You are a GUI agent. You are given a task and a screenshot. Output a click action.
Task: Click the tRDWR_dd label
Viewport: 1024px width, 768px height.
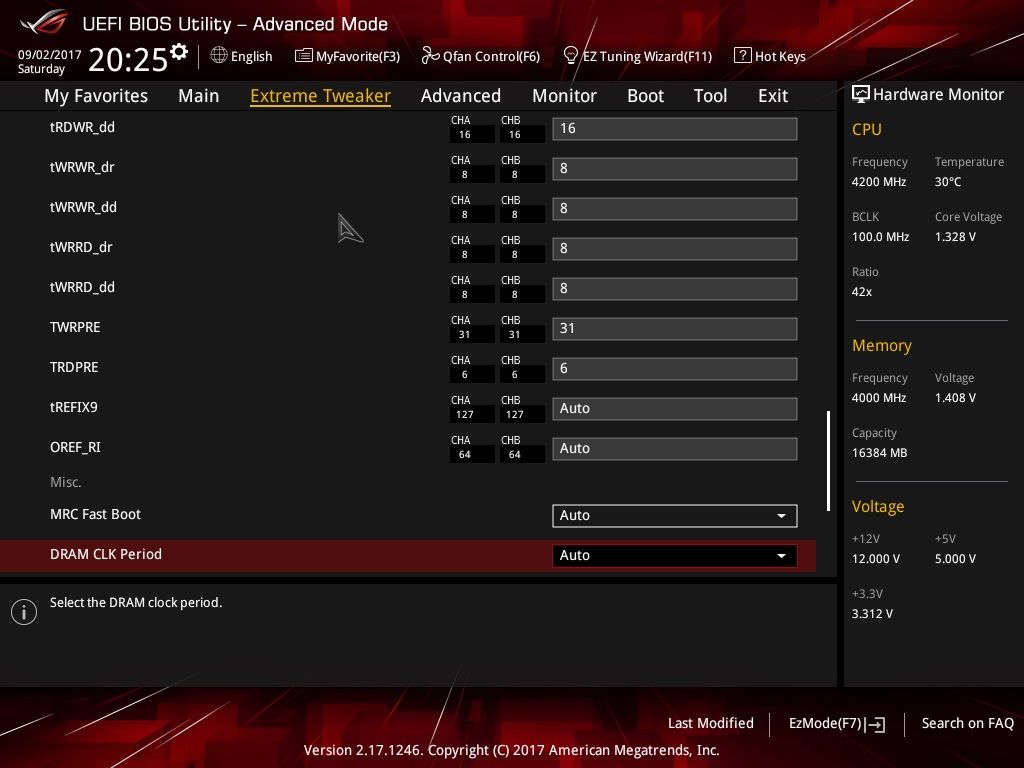pyautogui.click(x=82, y=127)
